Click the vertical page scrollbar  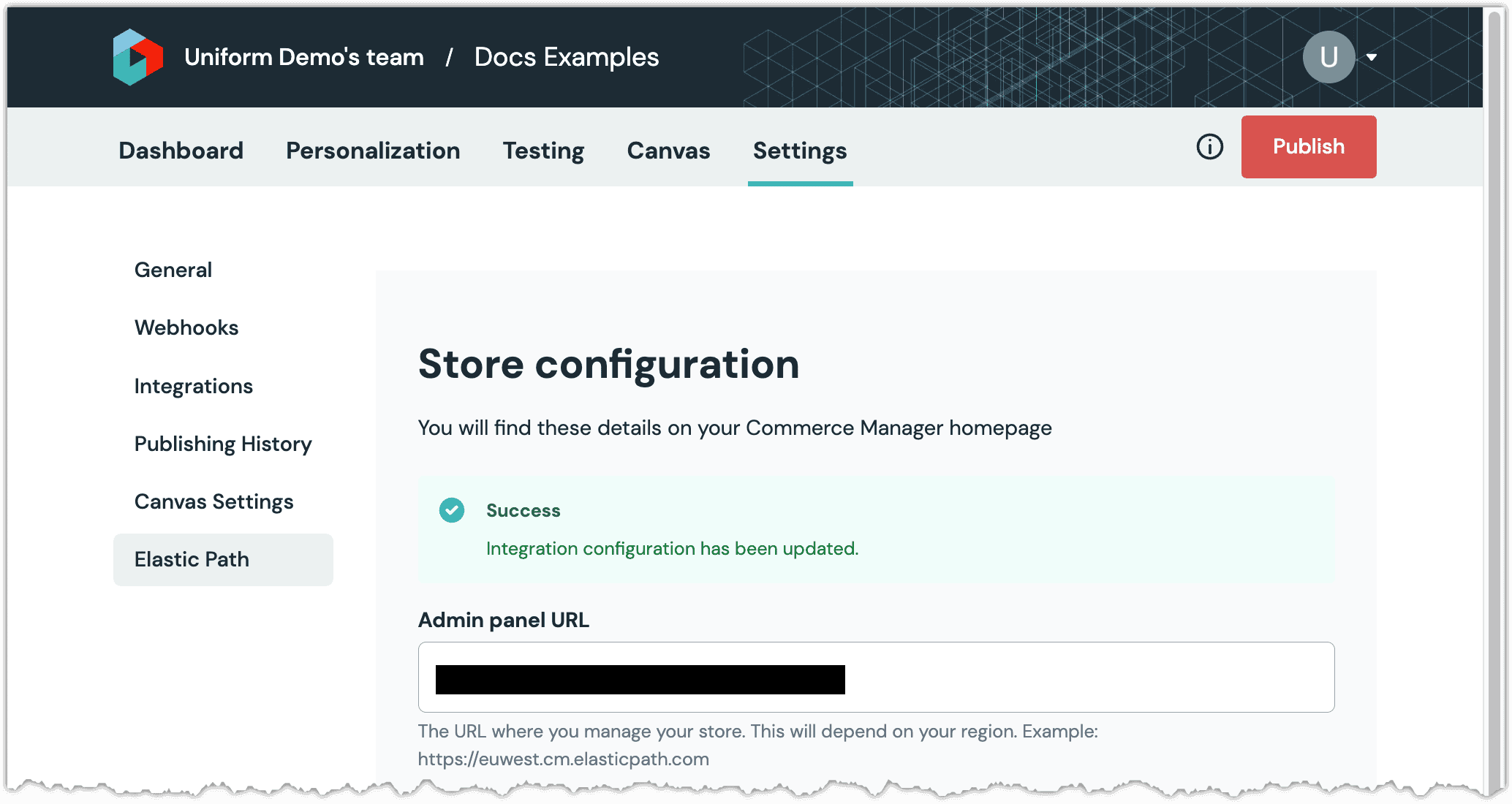(x=1496, y=402)
